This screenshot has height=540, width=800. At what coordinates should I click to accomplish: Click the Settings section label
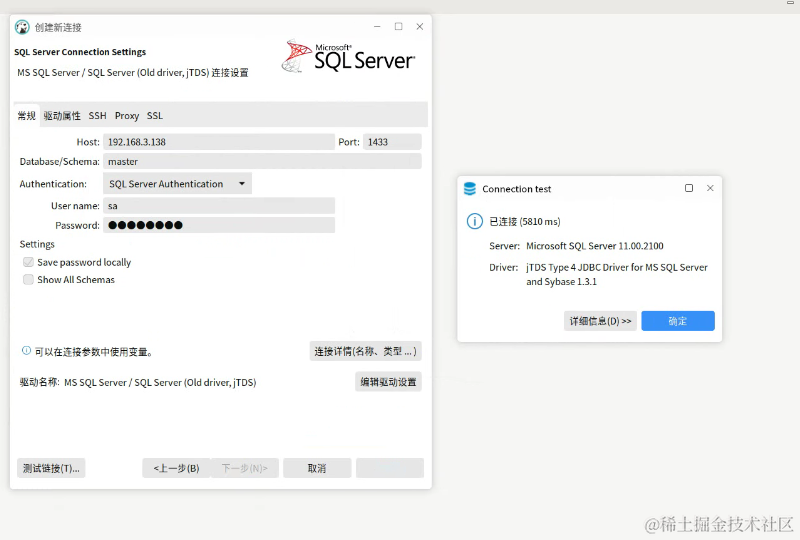click(37, 244)
